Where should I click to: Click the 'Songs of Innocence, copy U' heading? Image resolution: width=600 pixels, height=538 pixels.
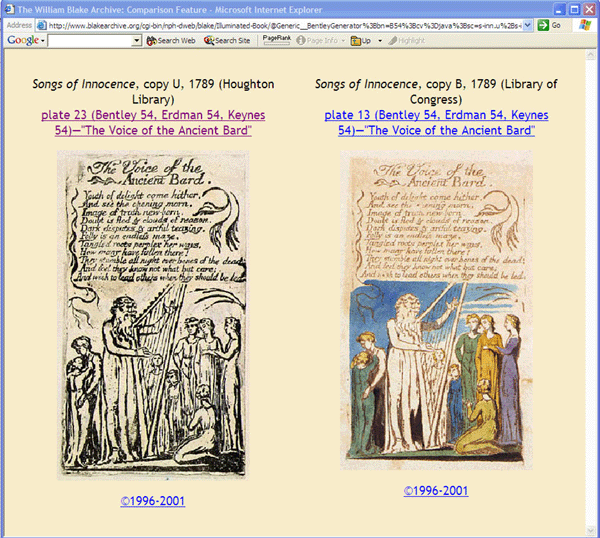click(153, 91)
